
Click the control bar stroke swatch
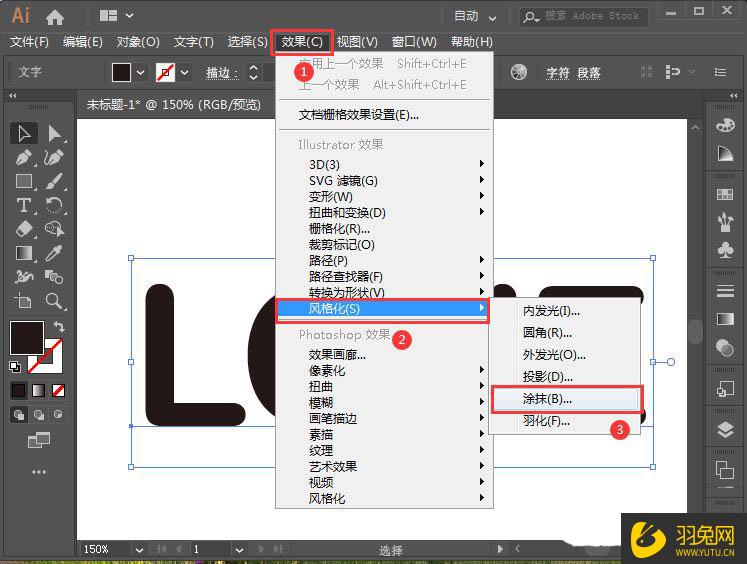pyautogui.click(x=165, y=73)
